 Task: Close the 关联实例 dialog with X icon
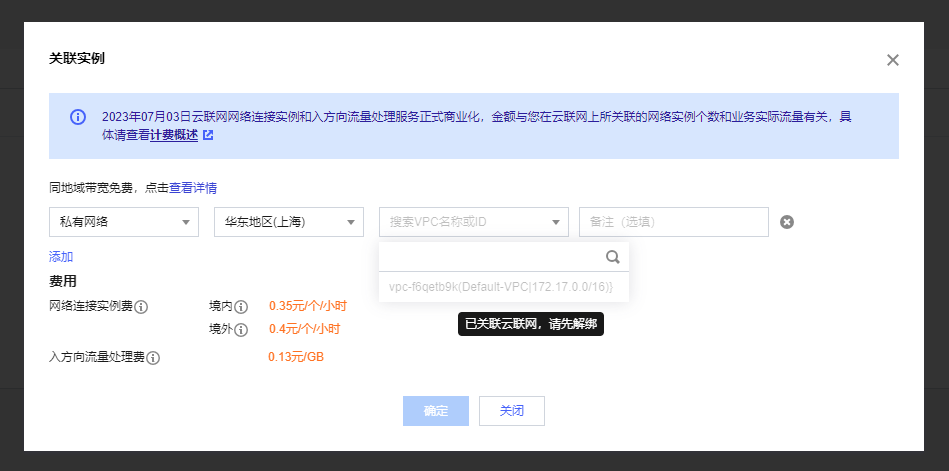pyautogui.click(x=893, y=60)
